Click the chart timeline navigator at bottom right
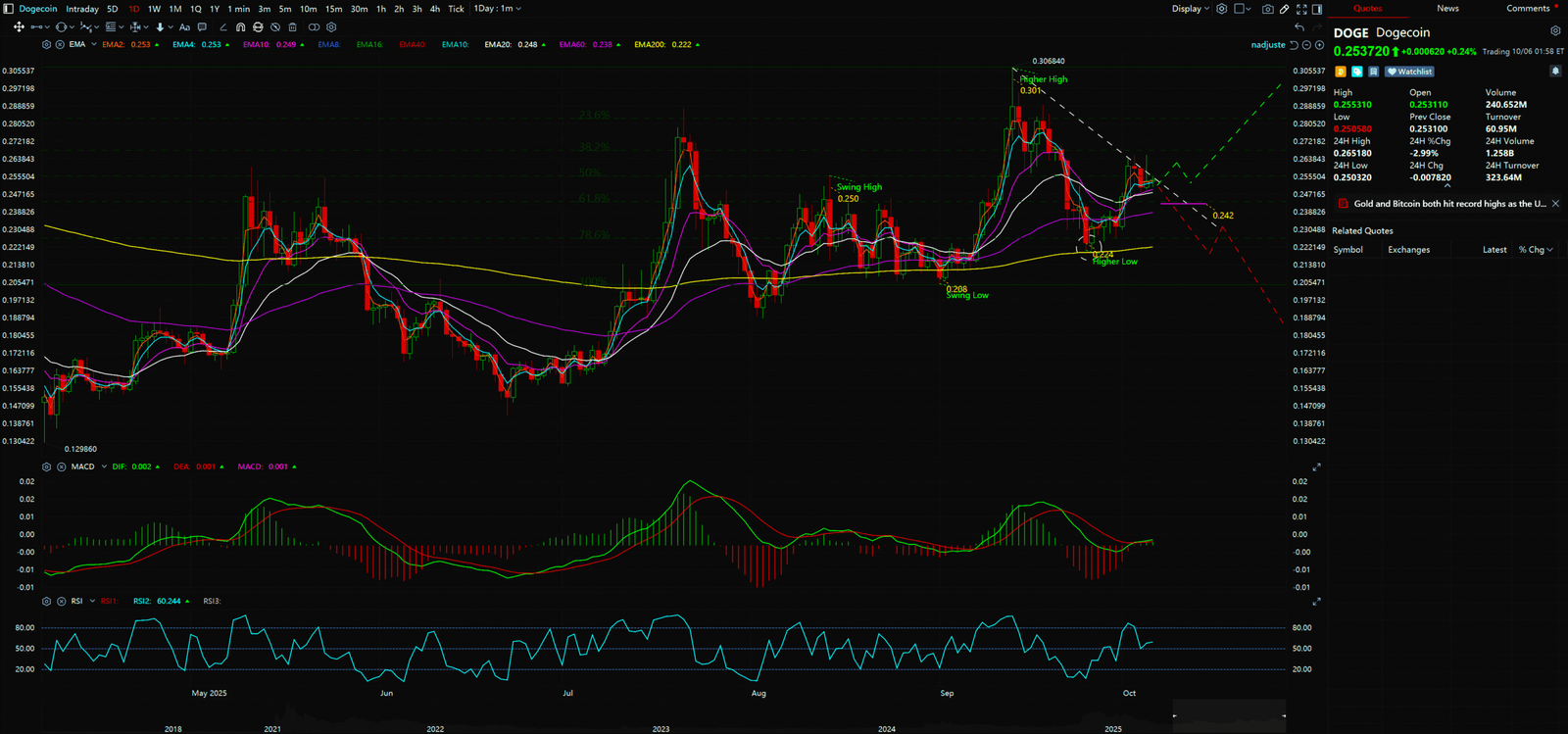 click(1229, 715)
